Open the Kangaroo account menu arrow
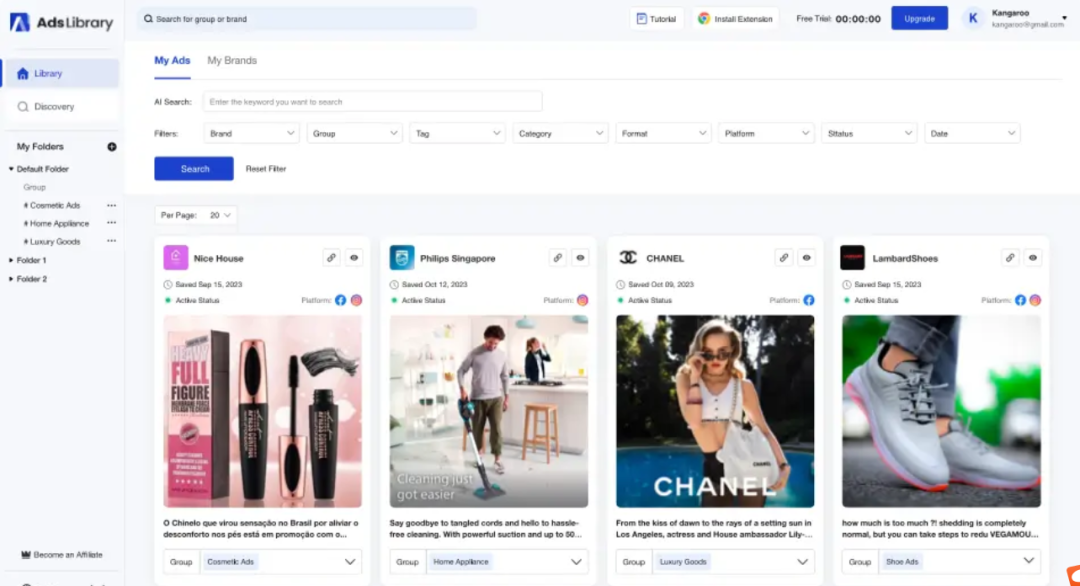 coord(1066,18)
